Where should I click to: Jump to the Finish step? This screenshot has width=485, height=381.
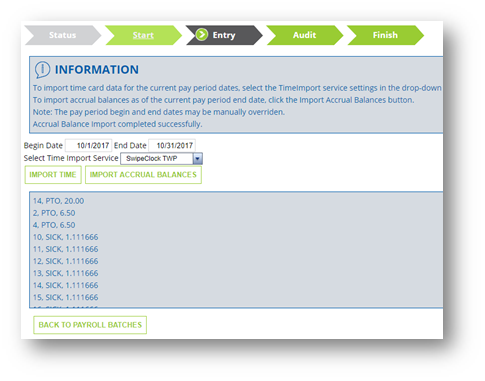[385, 35]
